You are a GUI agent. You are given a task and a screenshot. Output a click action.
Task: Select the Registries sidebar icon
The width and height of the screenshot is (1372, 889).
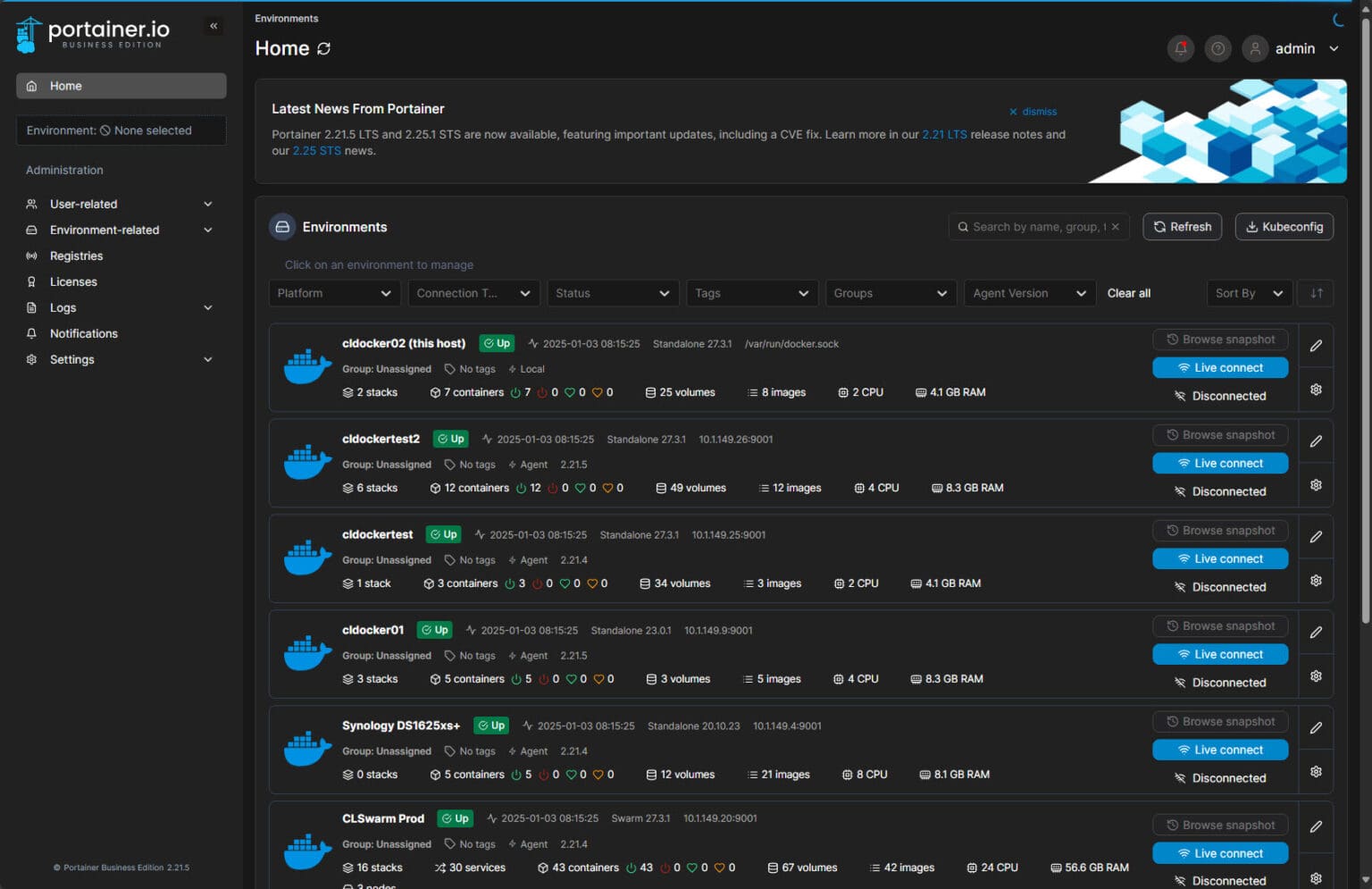point(30,256)
